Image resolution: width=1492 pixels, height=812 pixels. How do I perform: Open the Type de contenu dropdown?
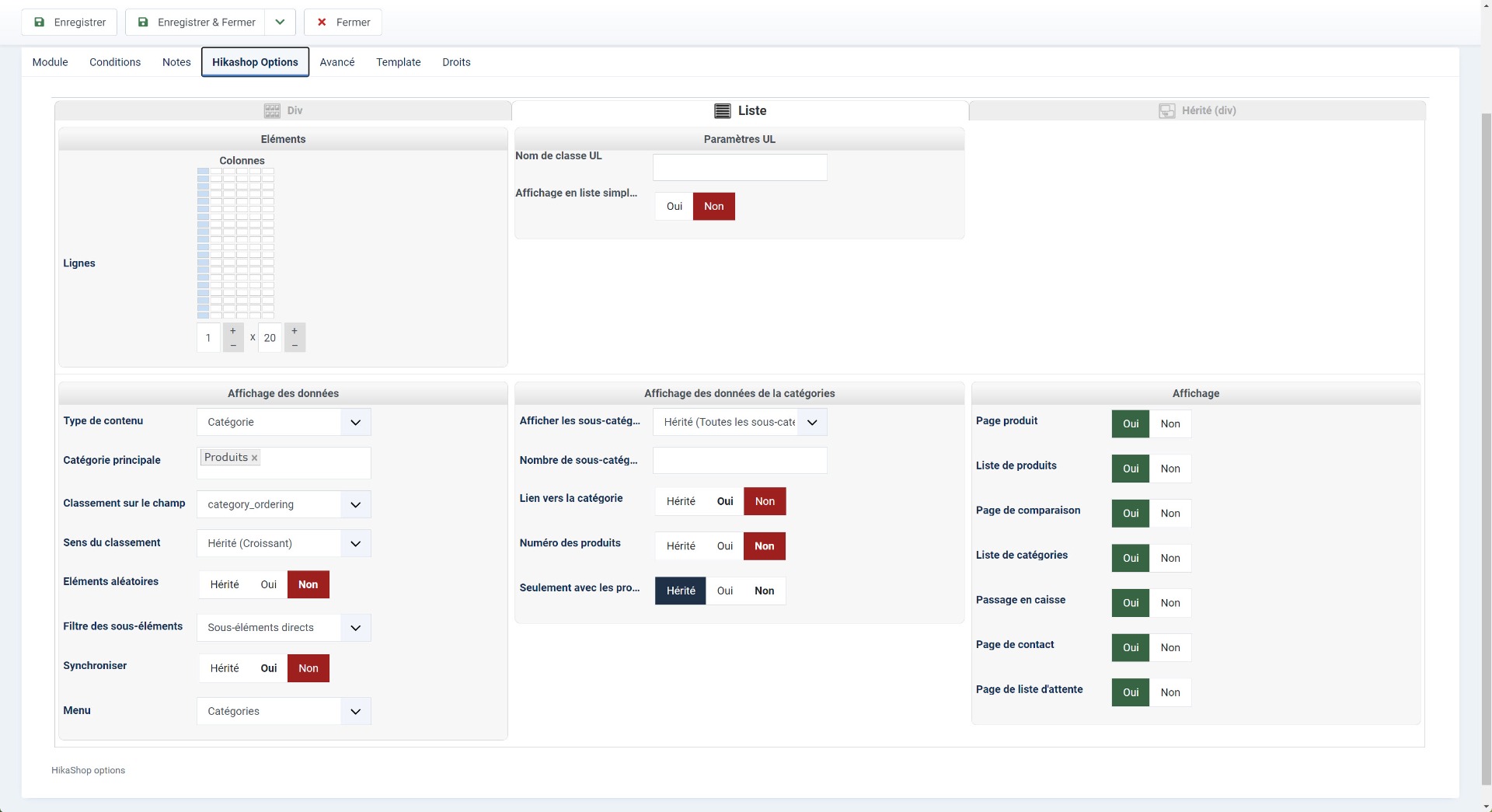(x=284, y=422)
